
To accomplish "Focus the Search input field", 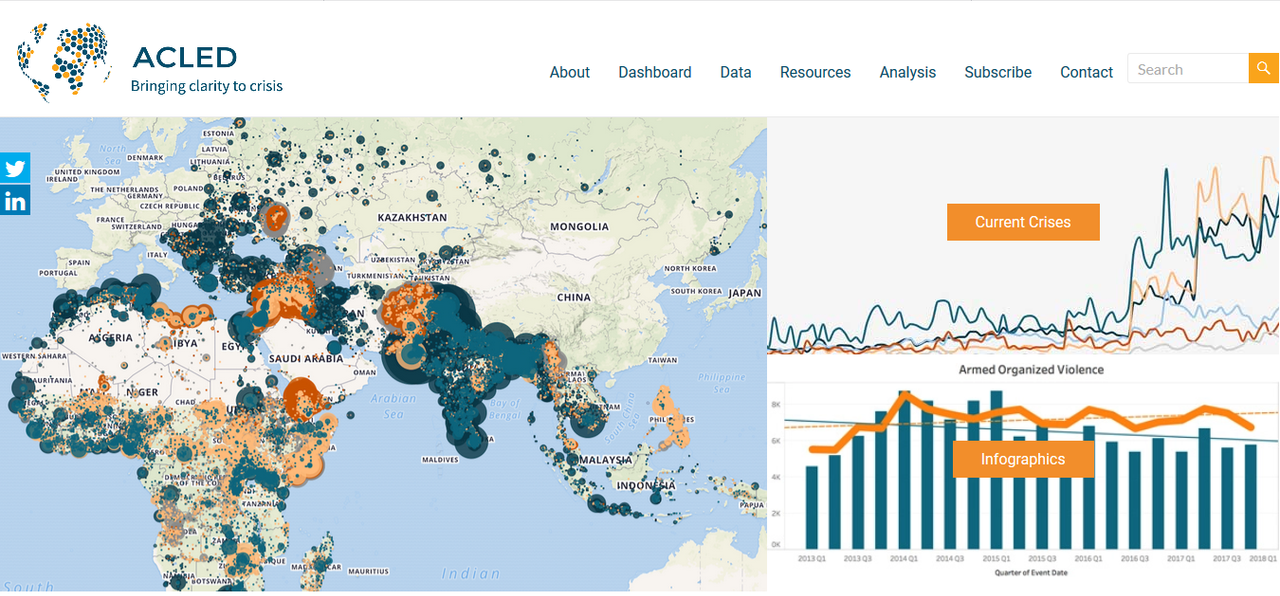I will (1188, 69).
